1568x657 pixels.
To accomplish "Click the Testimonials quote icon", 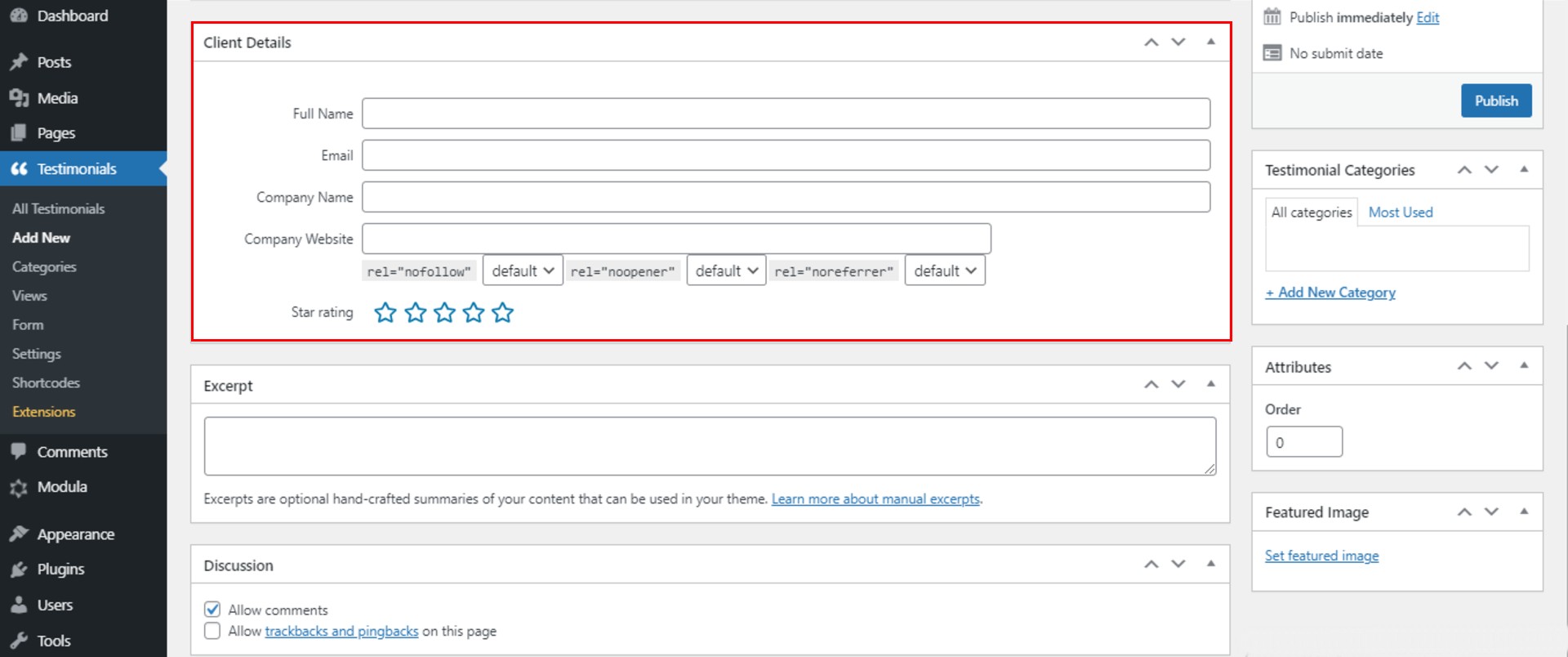I will pos(19,169).
